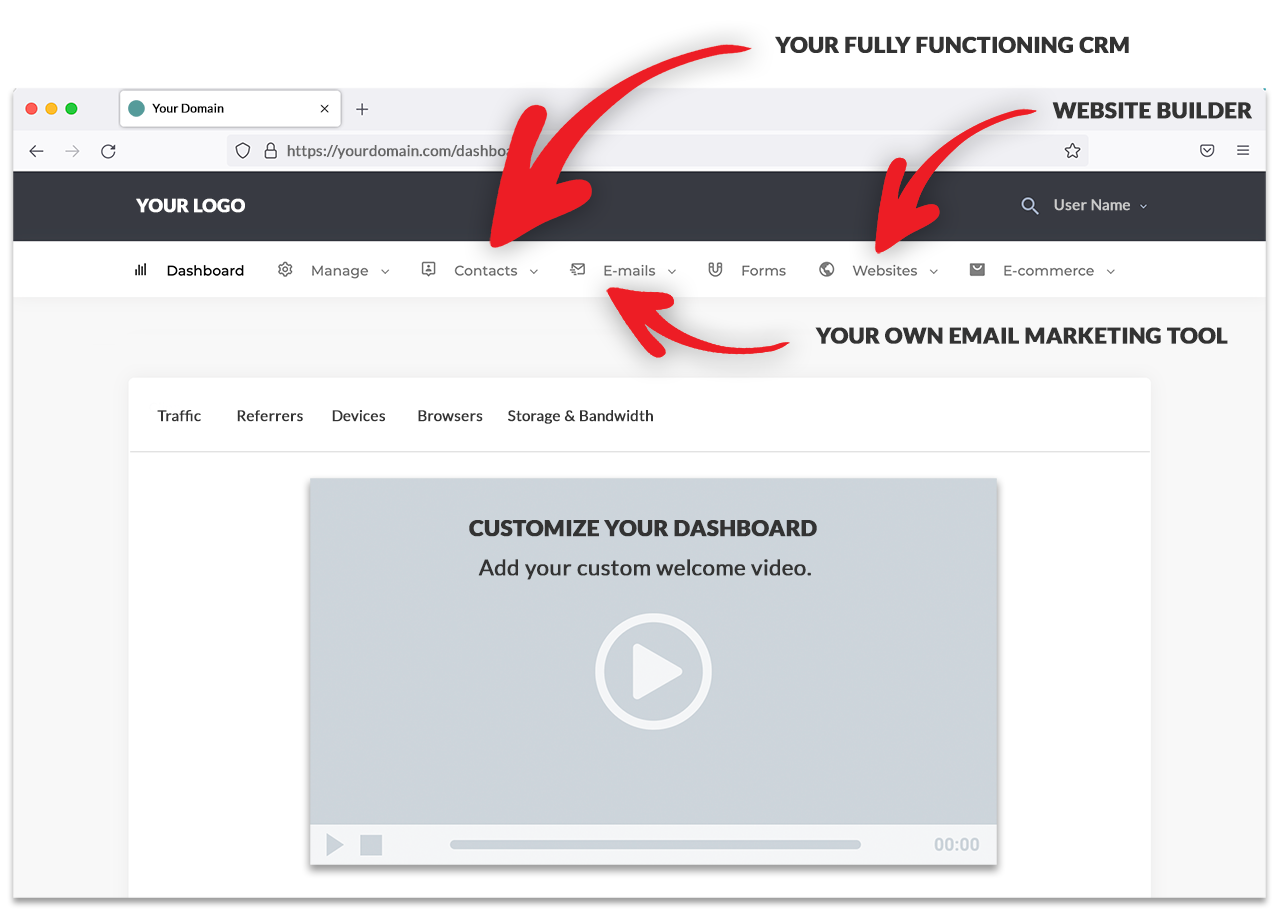Click the small play button in video controls
Viewport: 1280px width, 914px height.
click(x=335, y=845)
